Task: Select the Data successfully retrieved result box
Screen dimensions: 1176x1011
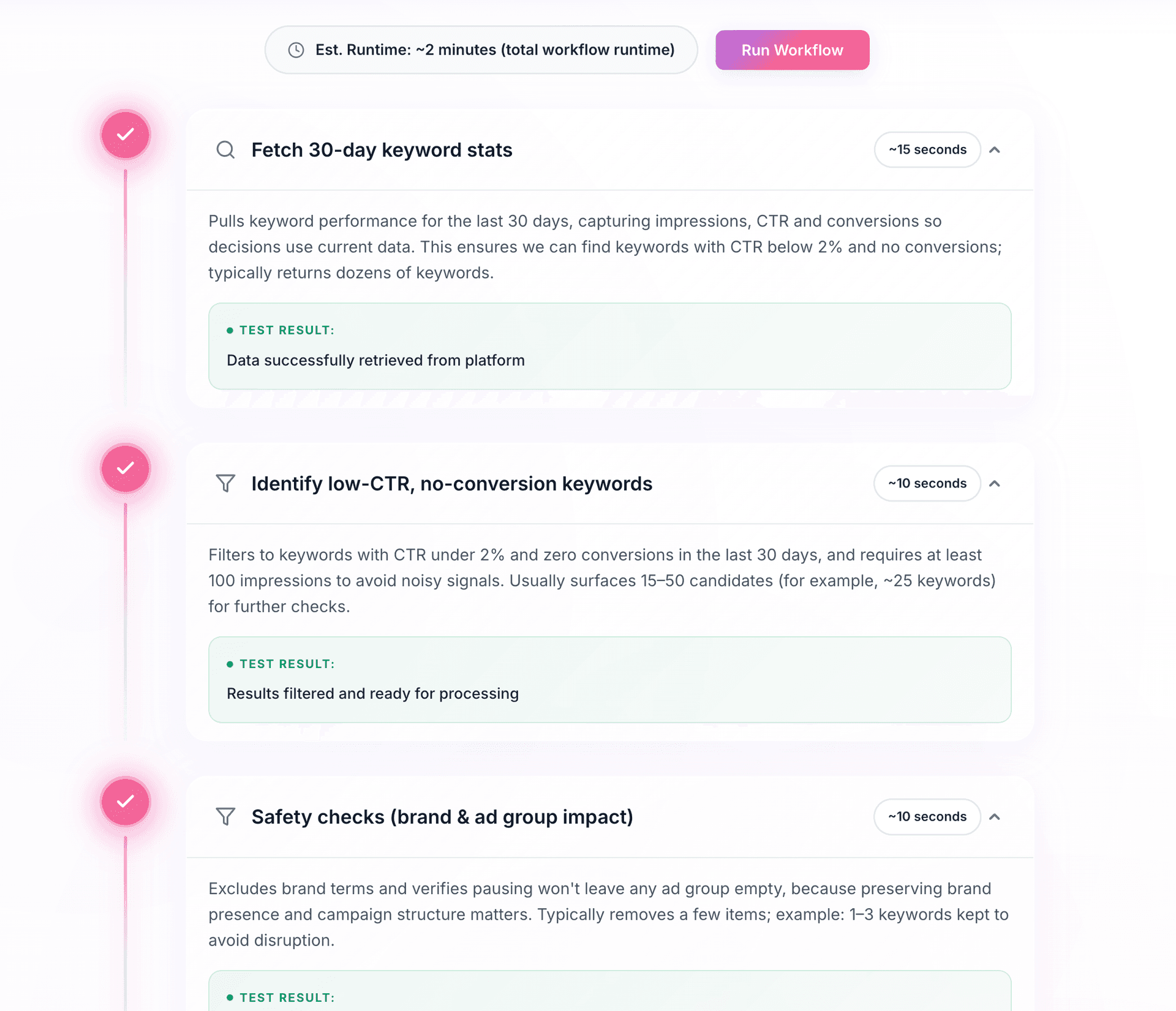Action: pos(609,347)
